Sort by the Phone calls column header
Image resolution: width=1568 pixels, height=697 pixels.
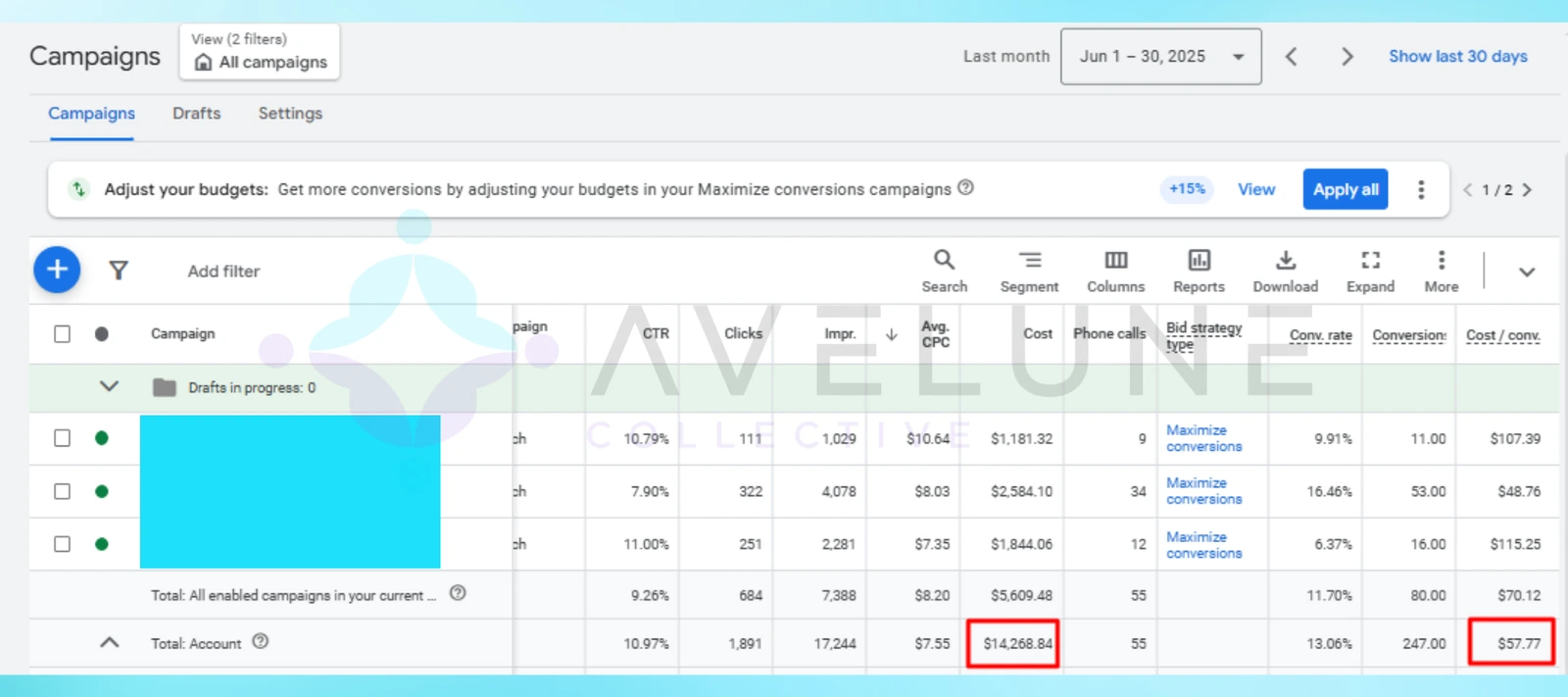click(1109, 333)
